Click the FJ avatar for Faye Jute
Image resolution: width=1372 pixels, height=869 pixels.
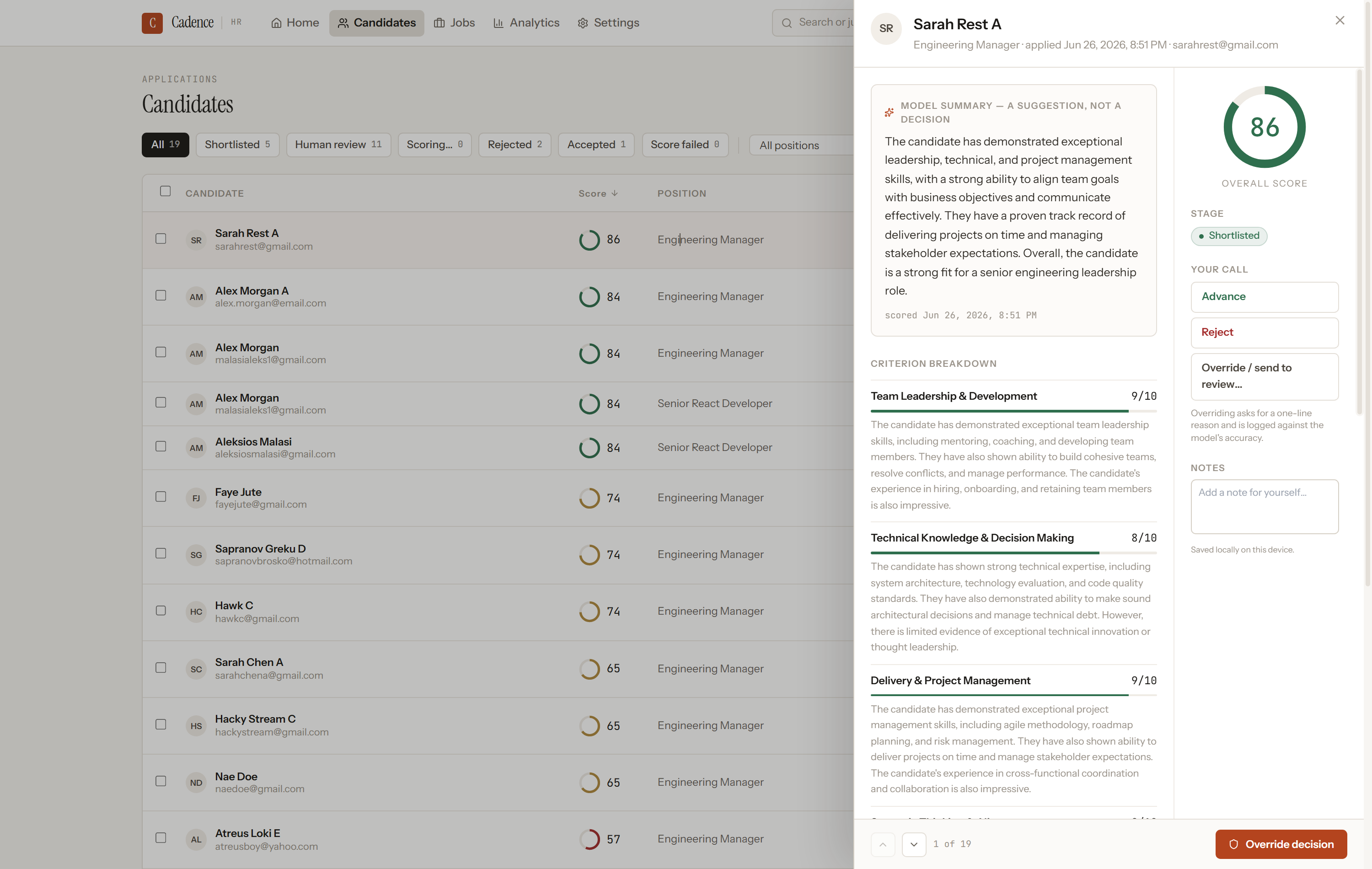point(196,498)
